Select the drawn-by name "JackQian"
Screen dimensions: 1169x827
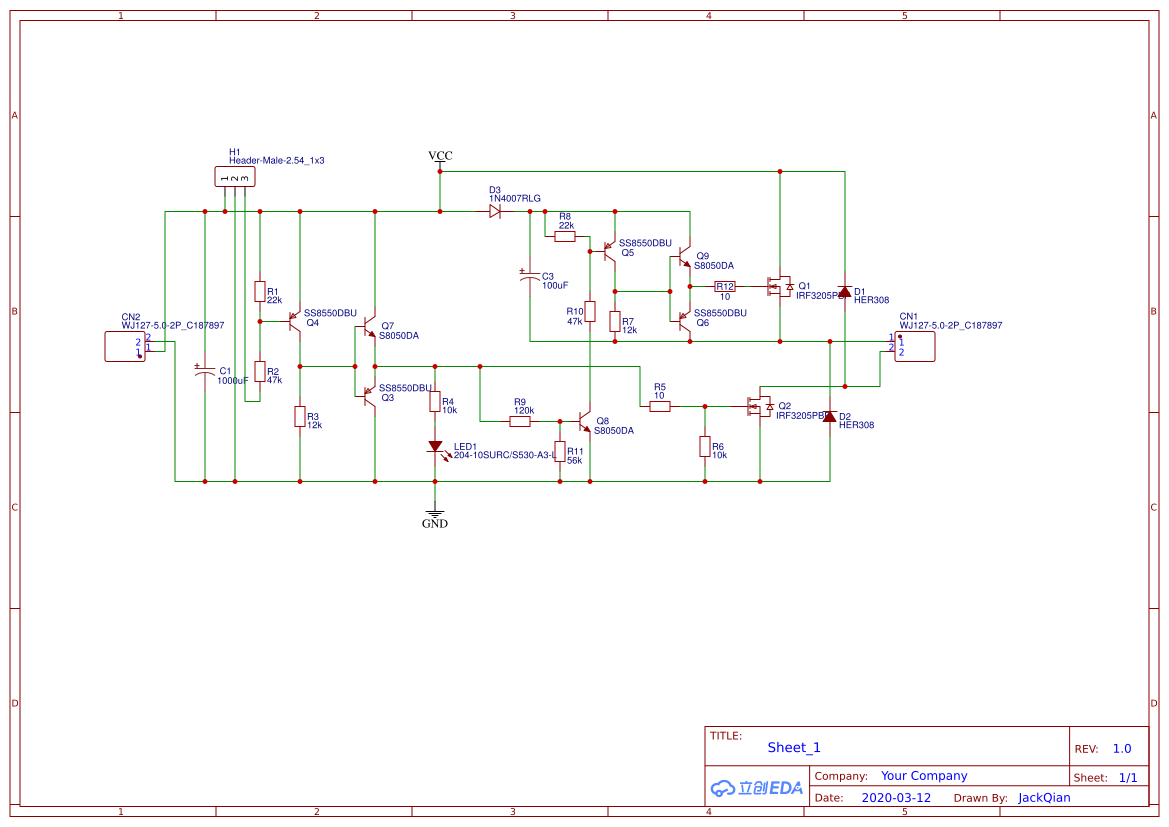click(x=1044, y=798)
